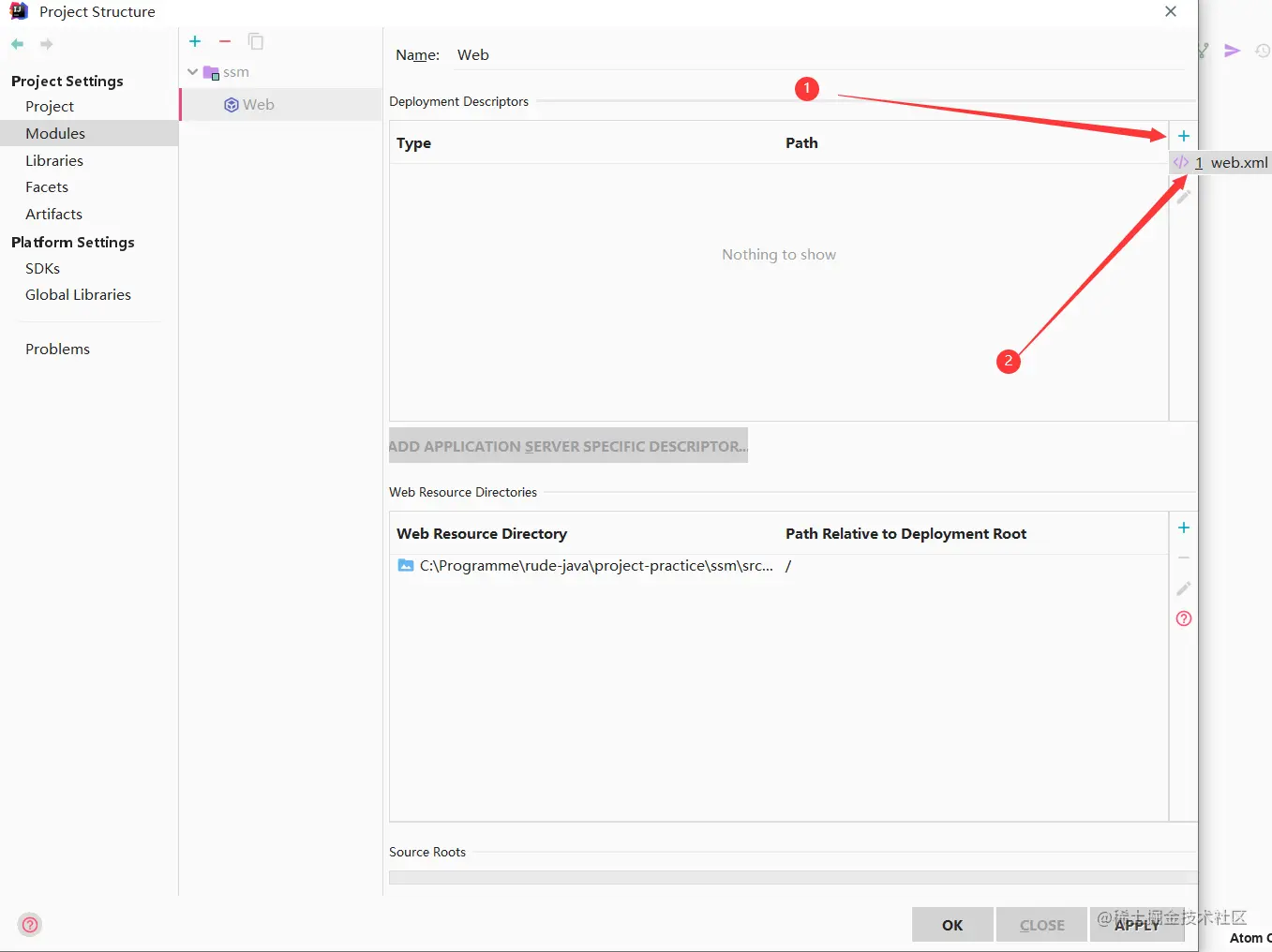
Task: Open Project settings page
Action: 50,107
